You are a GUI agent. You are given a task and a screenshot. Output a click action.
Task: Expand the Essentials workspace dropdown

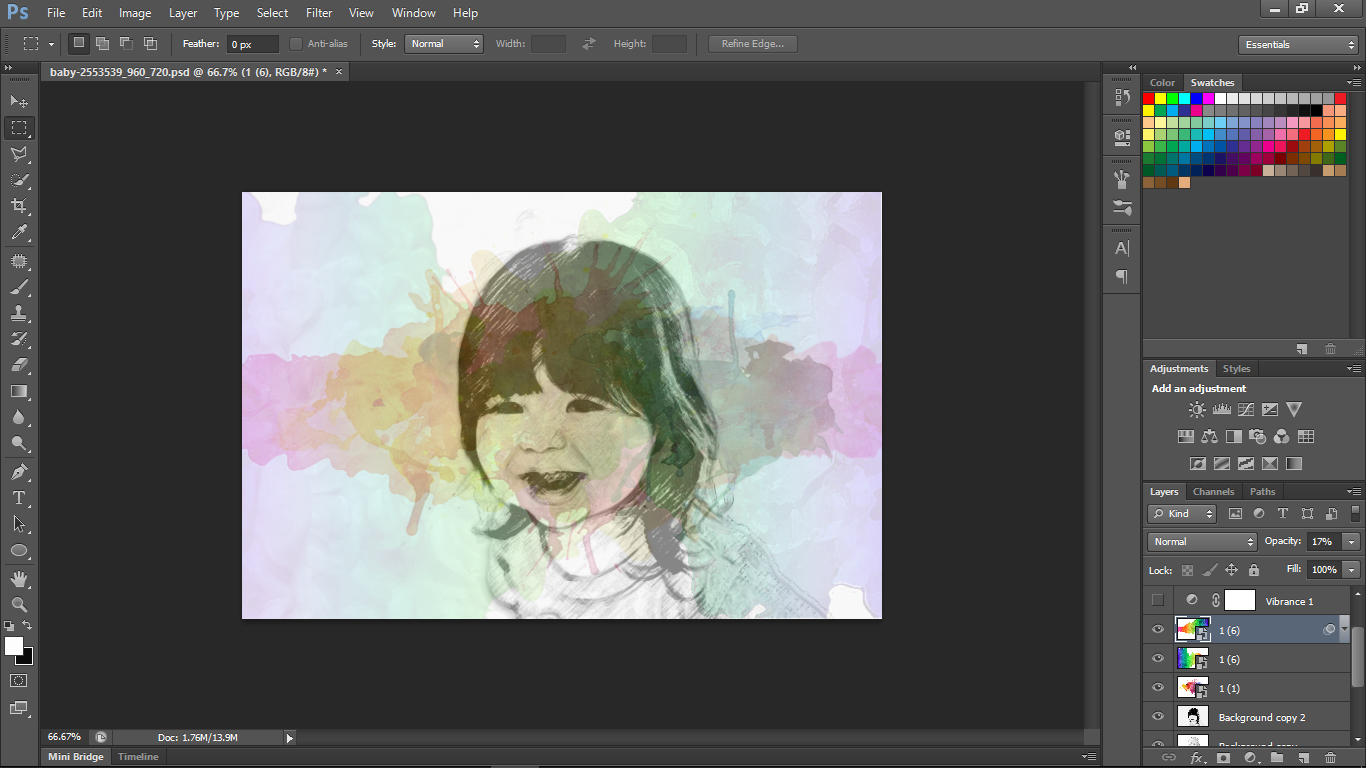(1297, 45)
